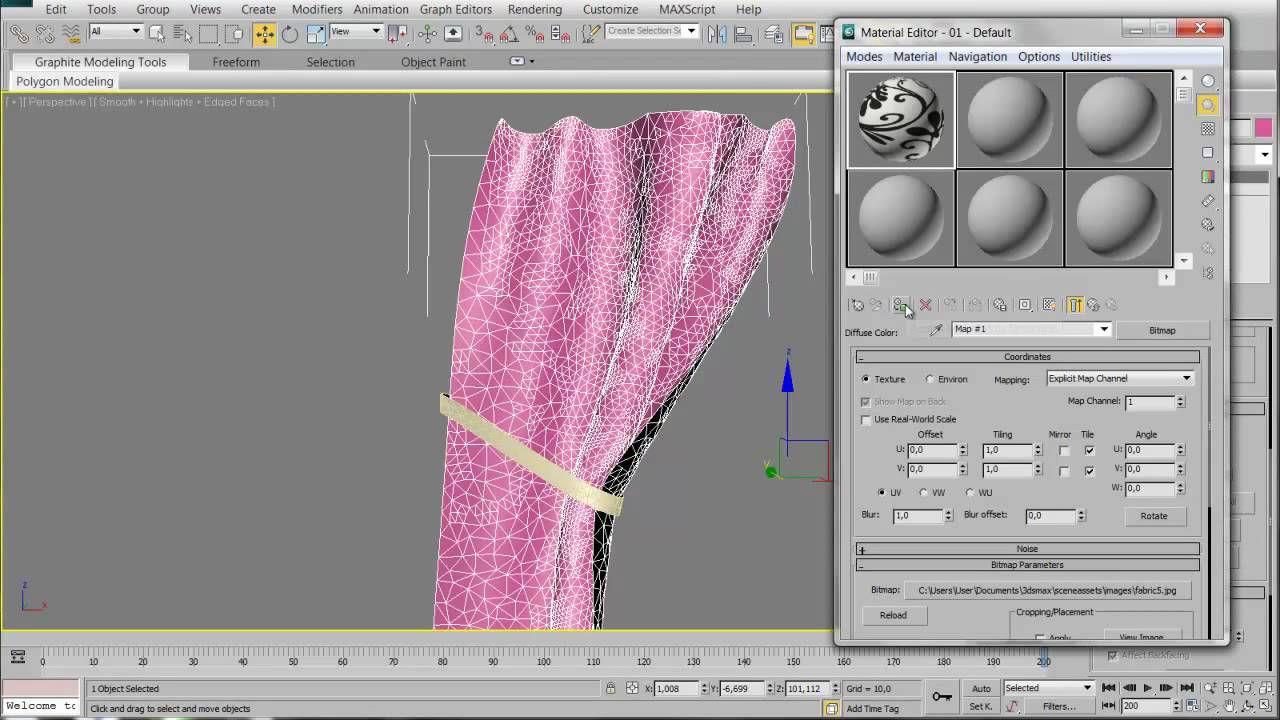Select the Texture radio button

[866, 379]
